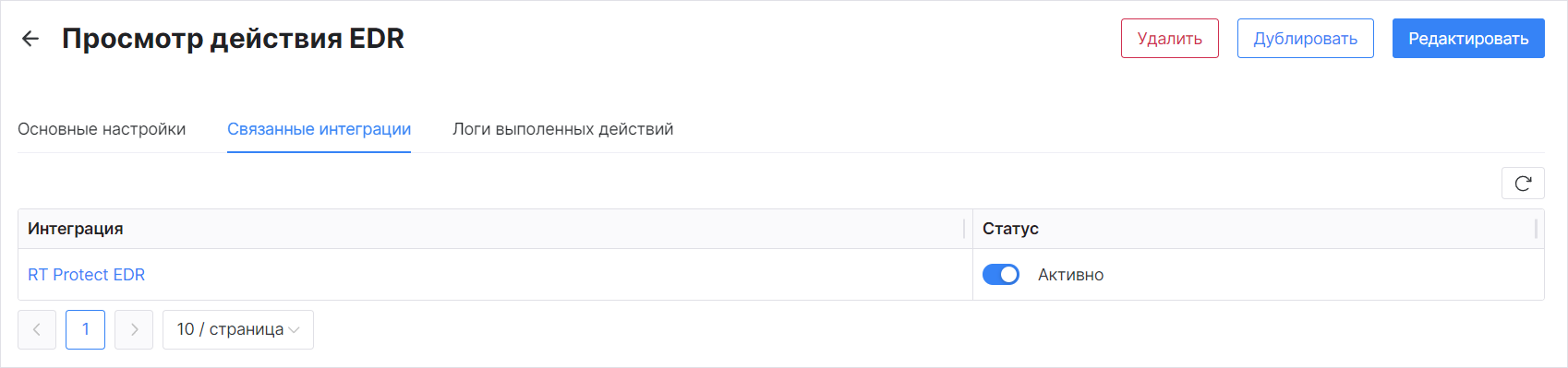Disable the RT Protect EDR status toggle
Image resolution: width=1568 pixels, height=368 pixels.
click(x=1000, y=274)
